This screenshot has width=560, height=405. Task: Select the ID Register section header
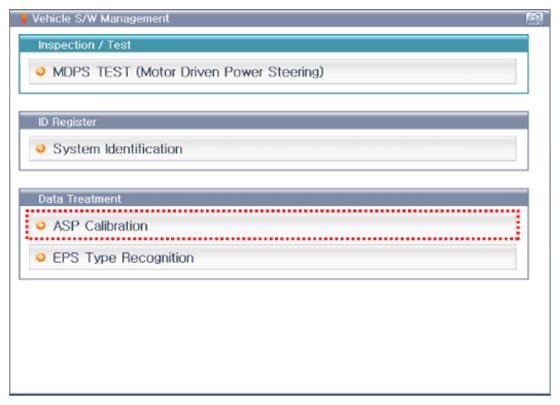274,121
